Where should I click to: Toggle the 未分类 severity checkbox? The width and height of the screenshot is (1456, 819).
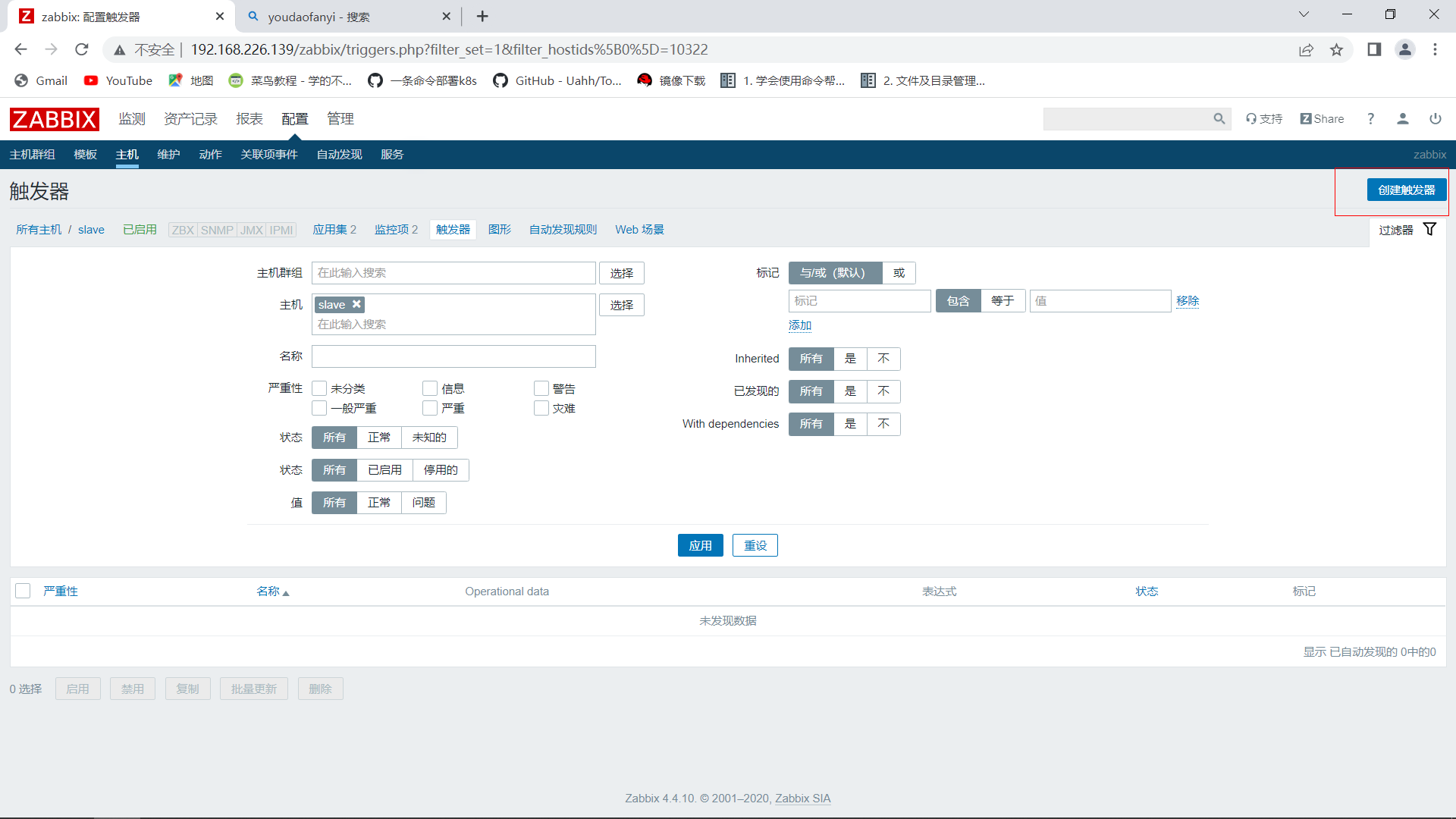tap(318, 388)
